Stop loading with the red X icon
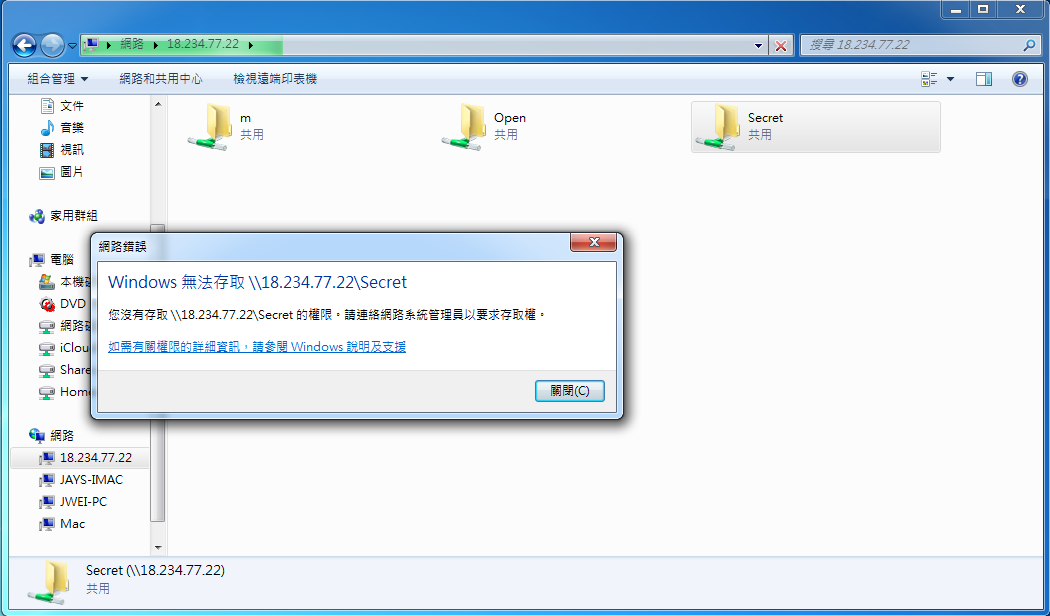The image size is (1050, 616). click(780, 46)
